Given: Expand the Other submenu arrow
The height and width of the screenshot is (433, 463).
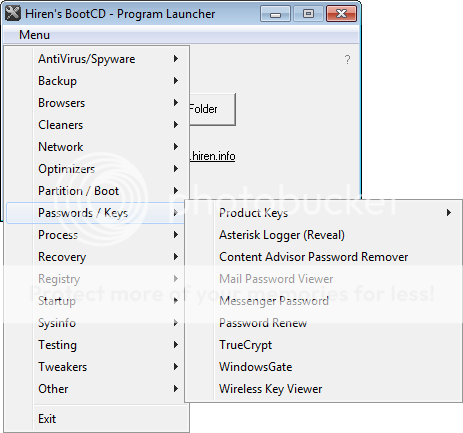Looking at the screenshot, I should click(176, 389).
